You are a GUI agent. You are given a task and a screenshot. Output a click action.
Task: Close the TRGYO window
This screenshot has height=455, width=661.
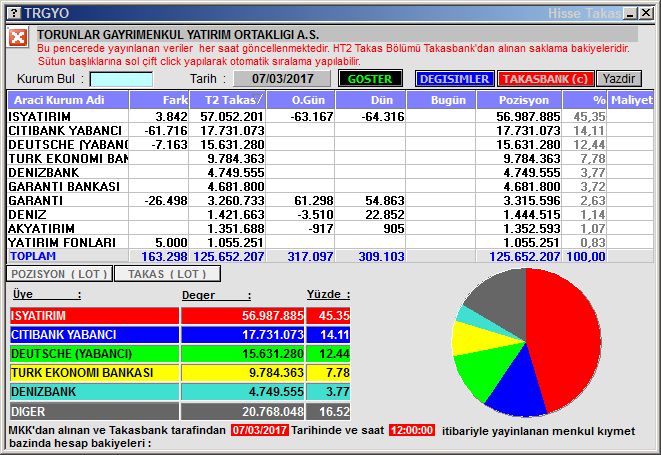646,13
